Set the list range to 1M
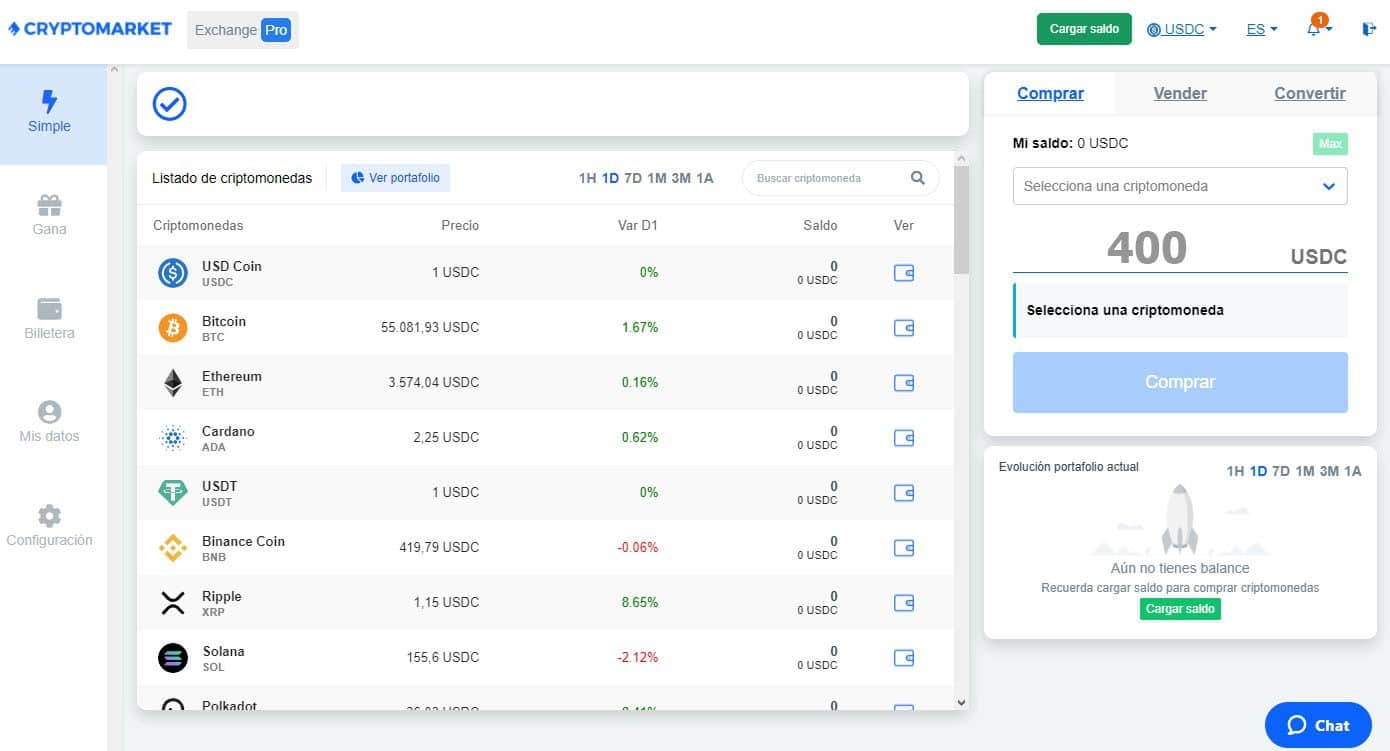The width and height of the screenshot is (1390, 751). [x=657, y=178]
